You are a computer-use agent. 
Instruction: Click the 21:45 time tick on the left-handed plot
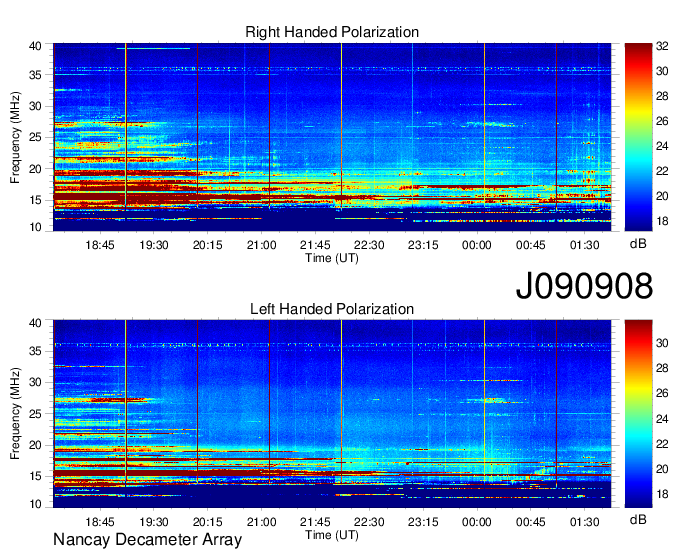tap(315, 522)
